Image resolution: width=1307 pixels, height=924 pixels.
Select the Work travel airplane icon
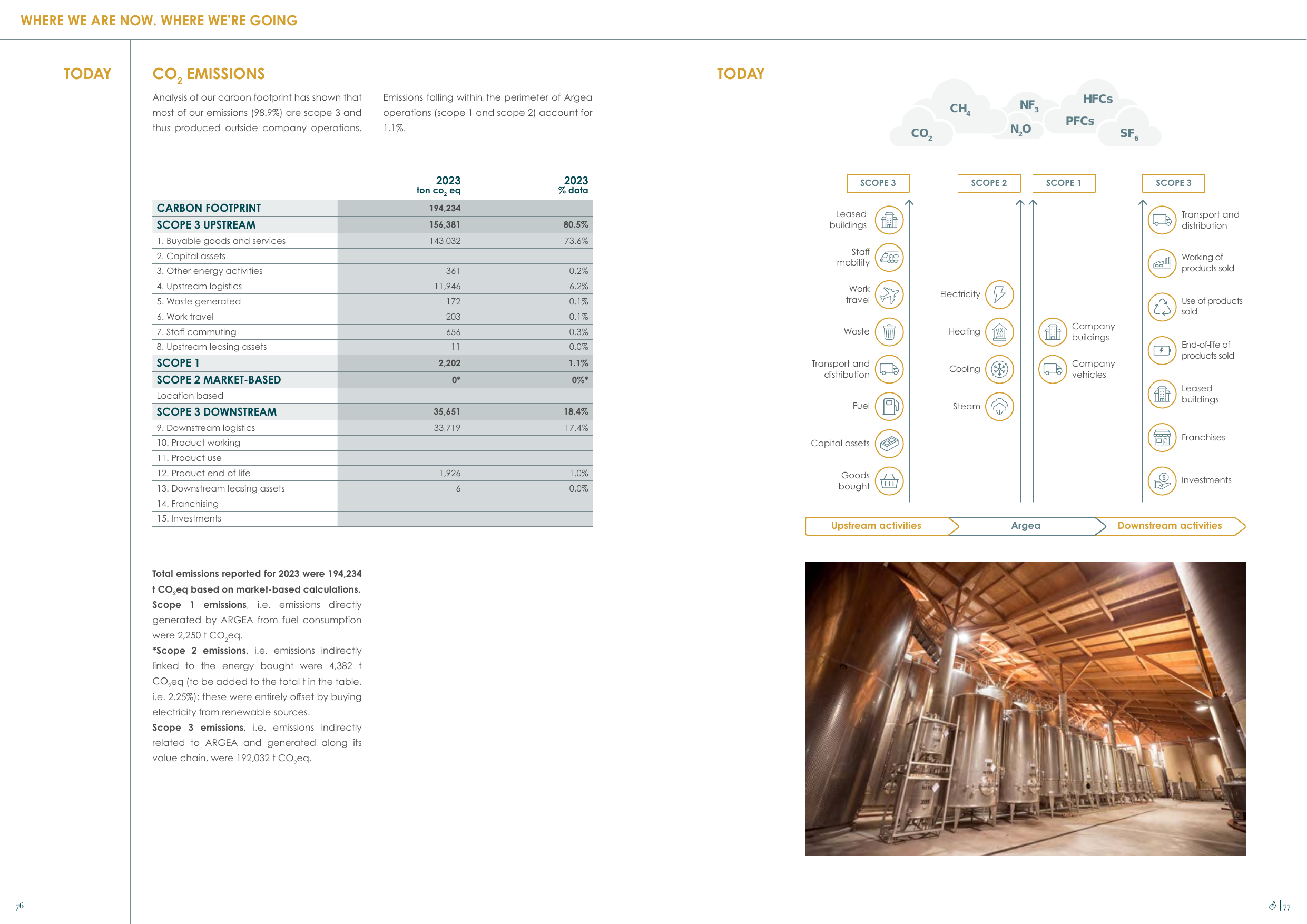tap(889, 294)
